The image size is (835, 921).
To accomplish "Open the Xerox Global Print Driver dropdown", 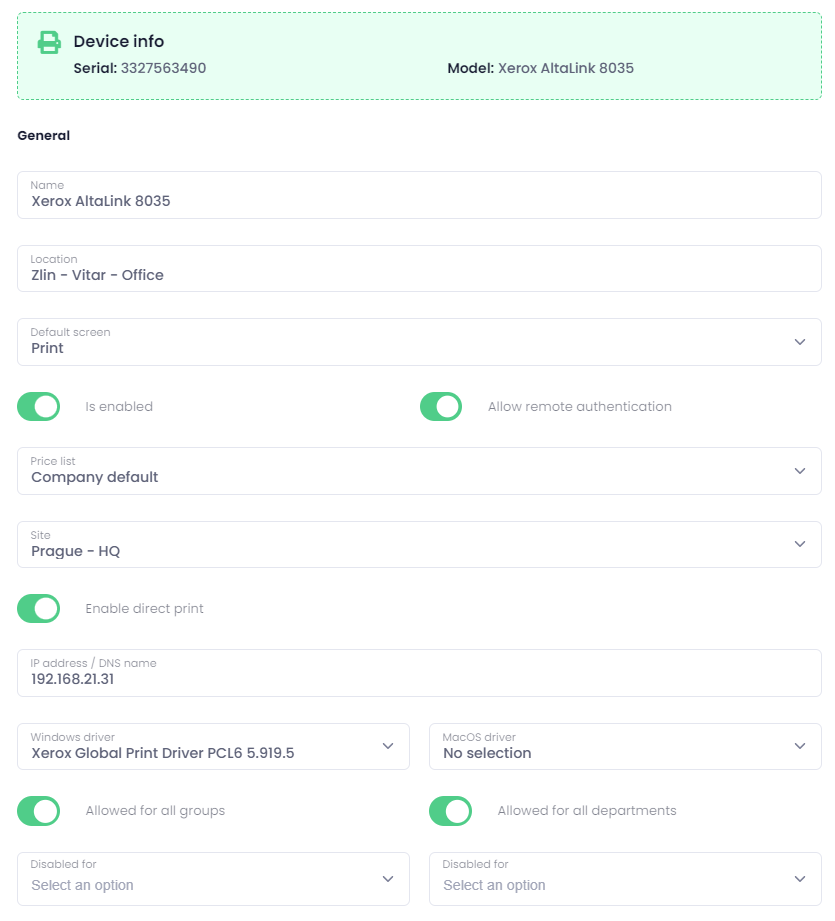I will click(213, 747).
